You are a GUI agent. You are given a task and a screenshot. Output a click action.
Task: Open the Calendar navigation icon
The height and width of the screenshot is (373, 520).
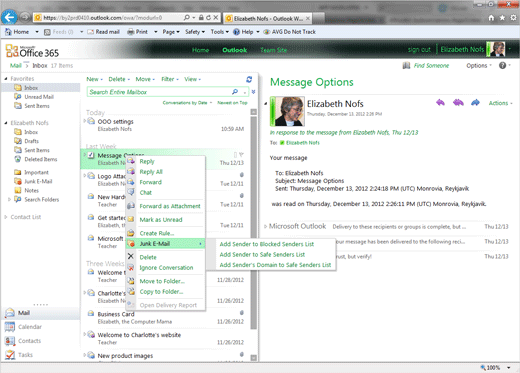coord(10,327)
